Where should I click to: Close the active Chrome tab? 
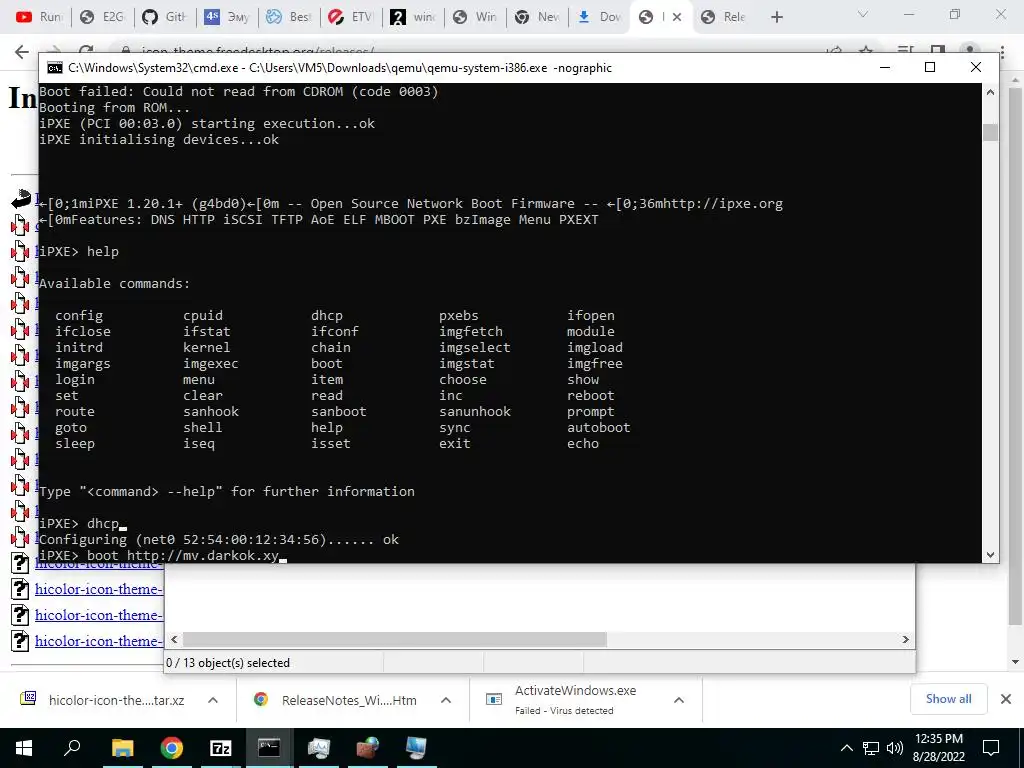pos(677,17)
